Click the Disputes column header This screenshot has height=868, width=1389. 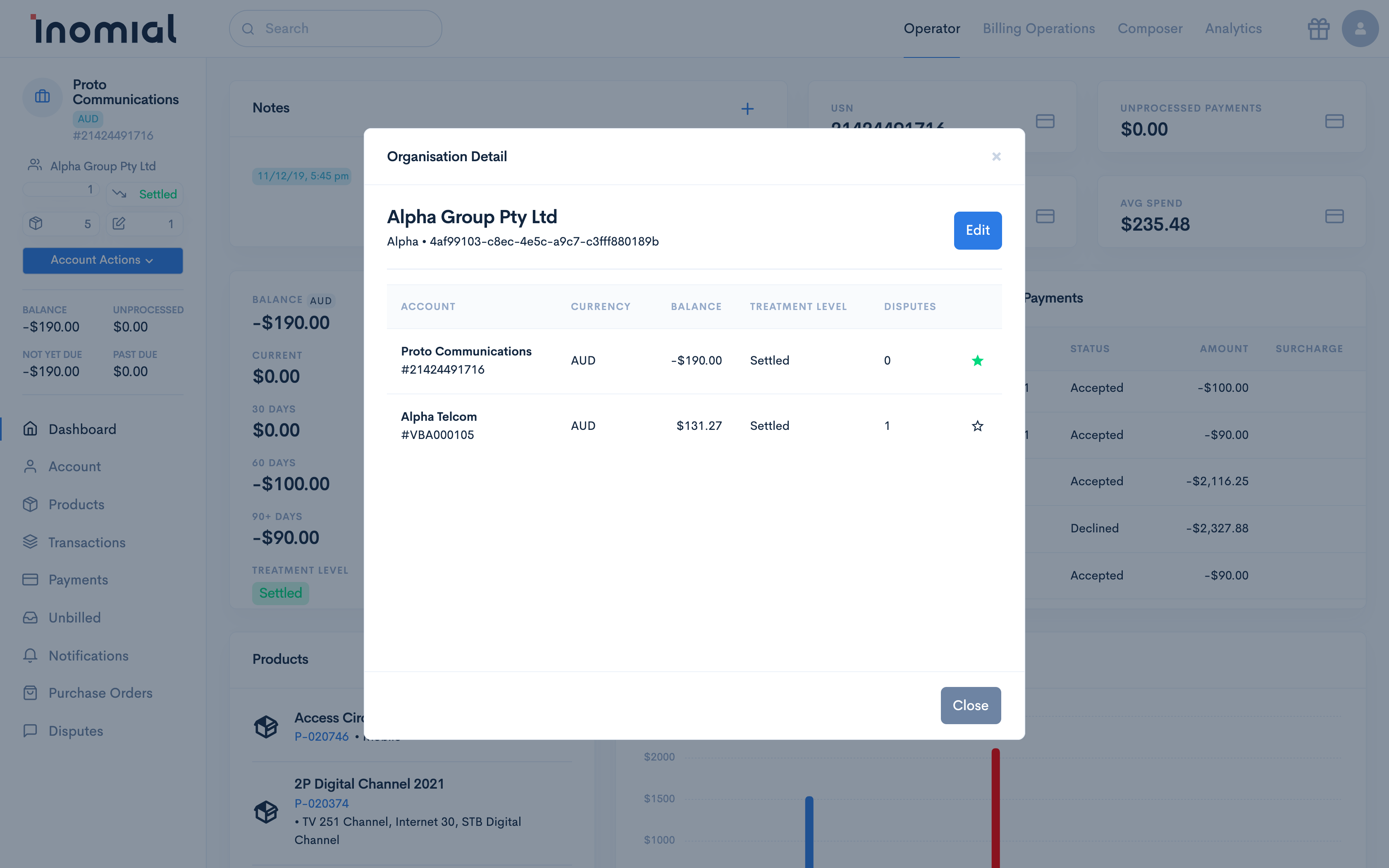(x=910, y=307)
